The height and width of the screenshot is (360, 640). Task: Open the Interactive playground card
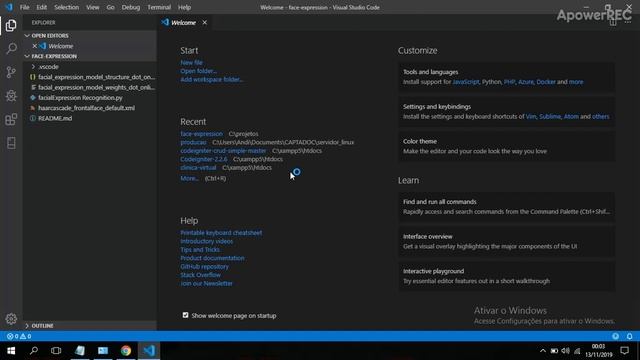tap(507, 276)
